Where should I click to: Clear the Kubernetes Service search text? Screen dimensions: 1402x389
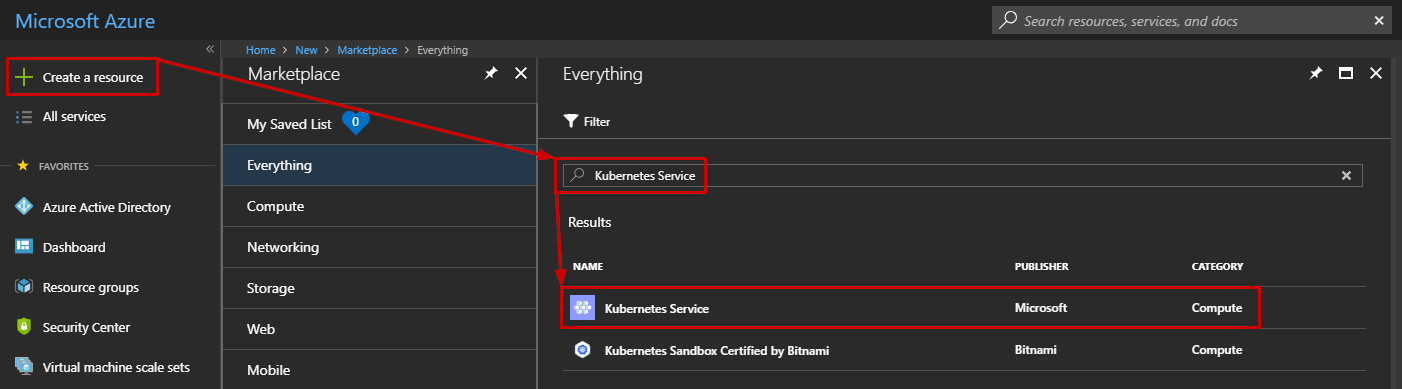coord(1346,176)
